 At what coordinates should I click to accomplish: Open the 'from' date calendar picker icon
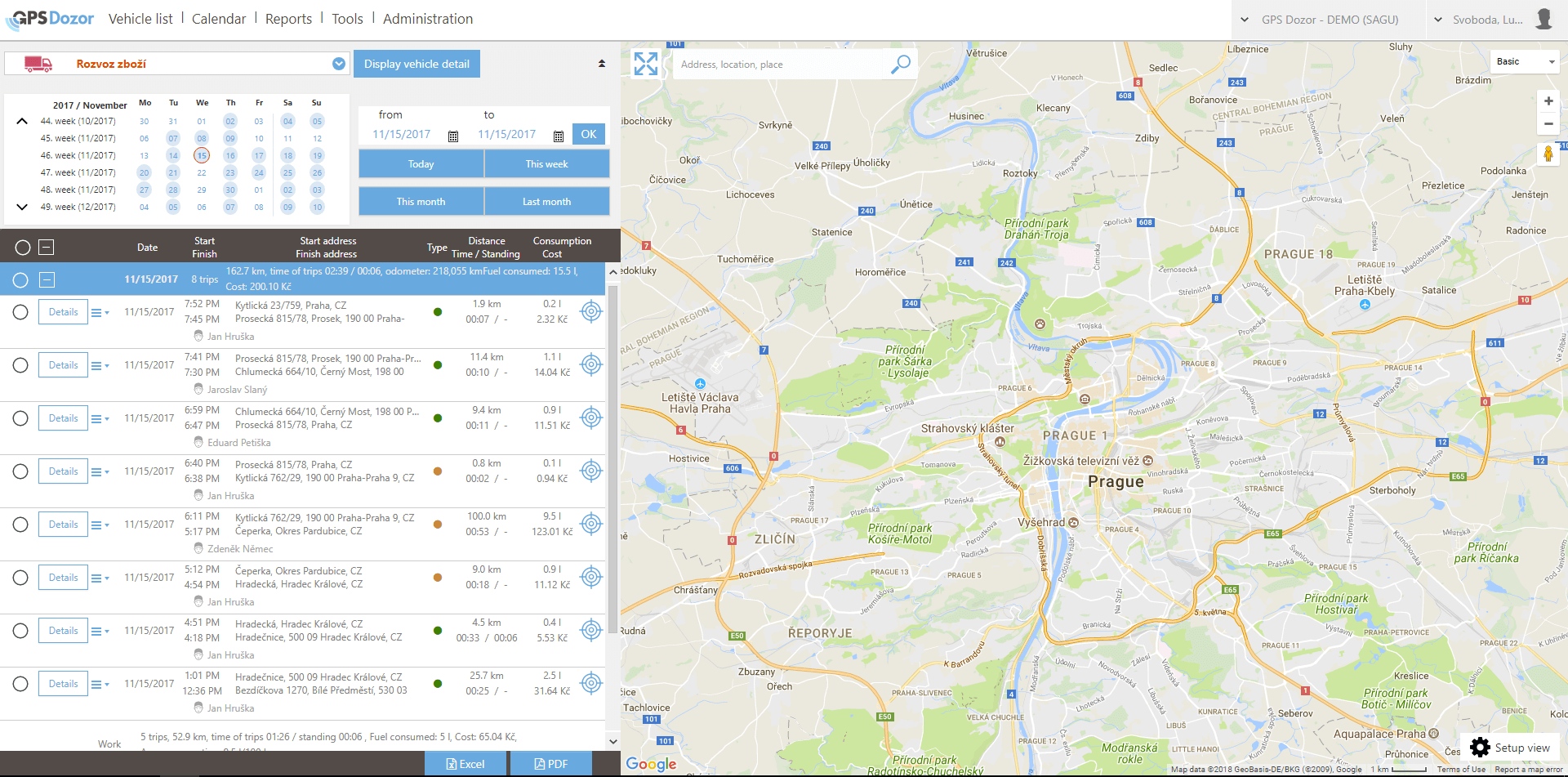click(x=453, y=136)
